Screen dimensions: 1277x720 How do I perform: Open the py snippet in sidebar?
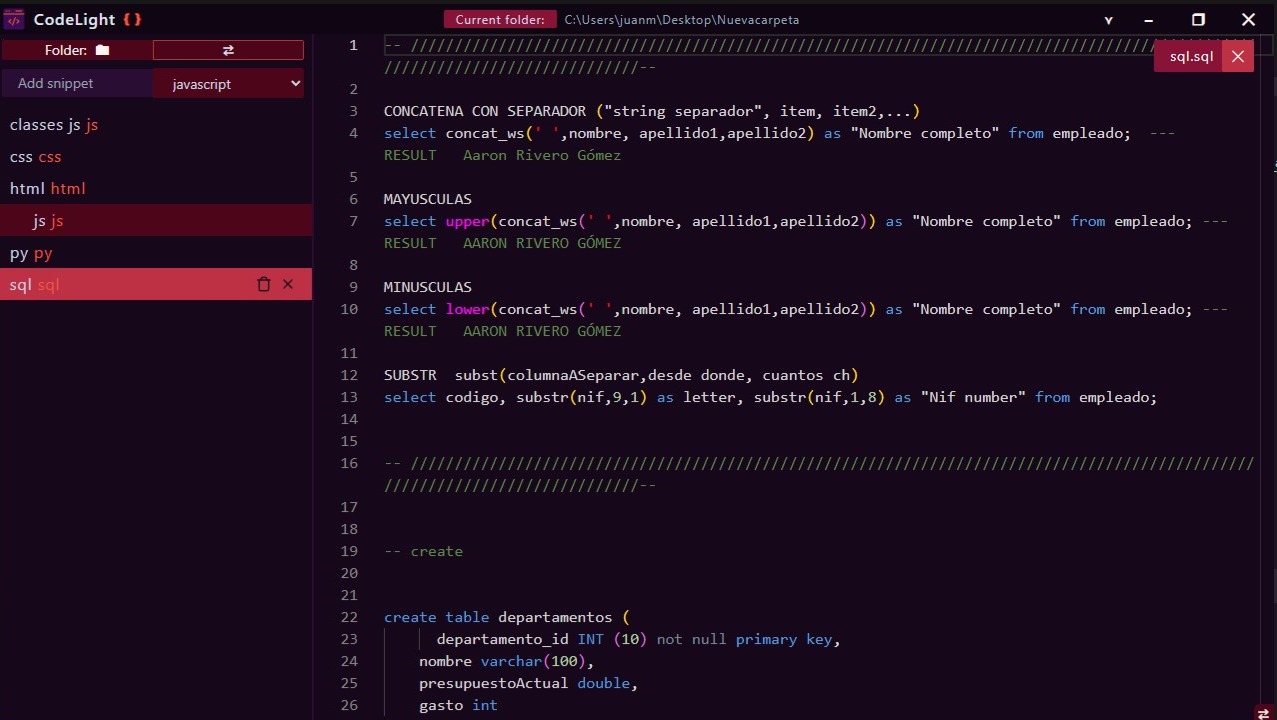pyautogui.click(x=31, y=253)
